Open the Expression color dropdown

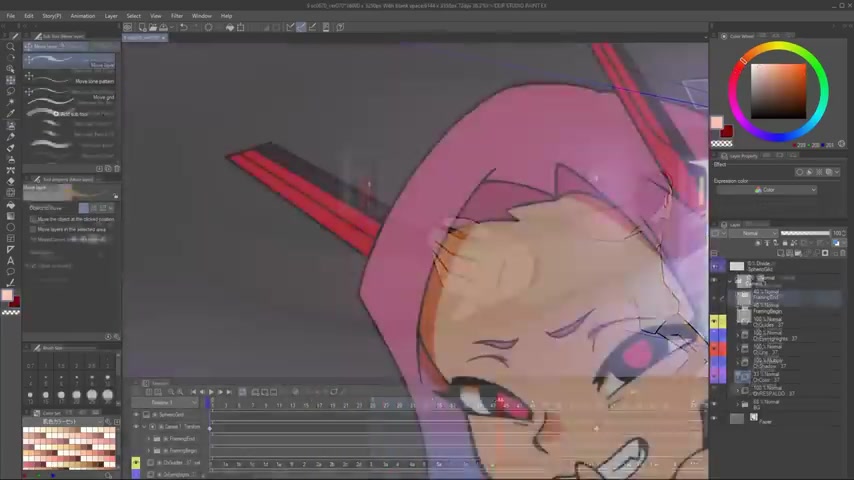766,190
